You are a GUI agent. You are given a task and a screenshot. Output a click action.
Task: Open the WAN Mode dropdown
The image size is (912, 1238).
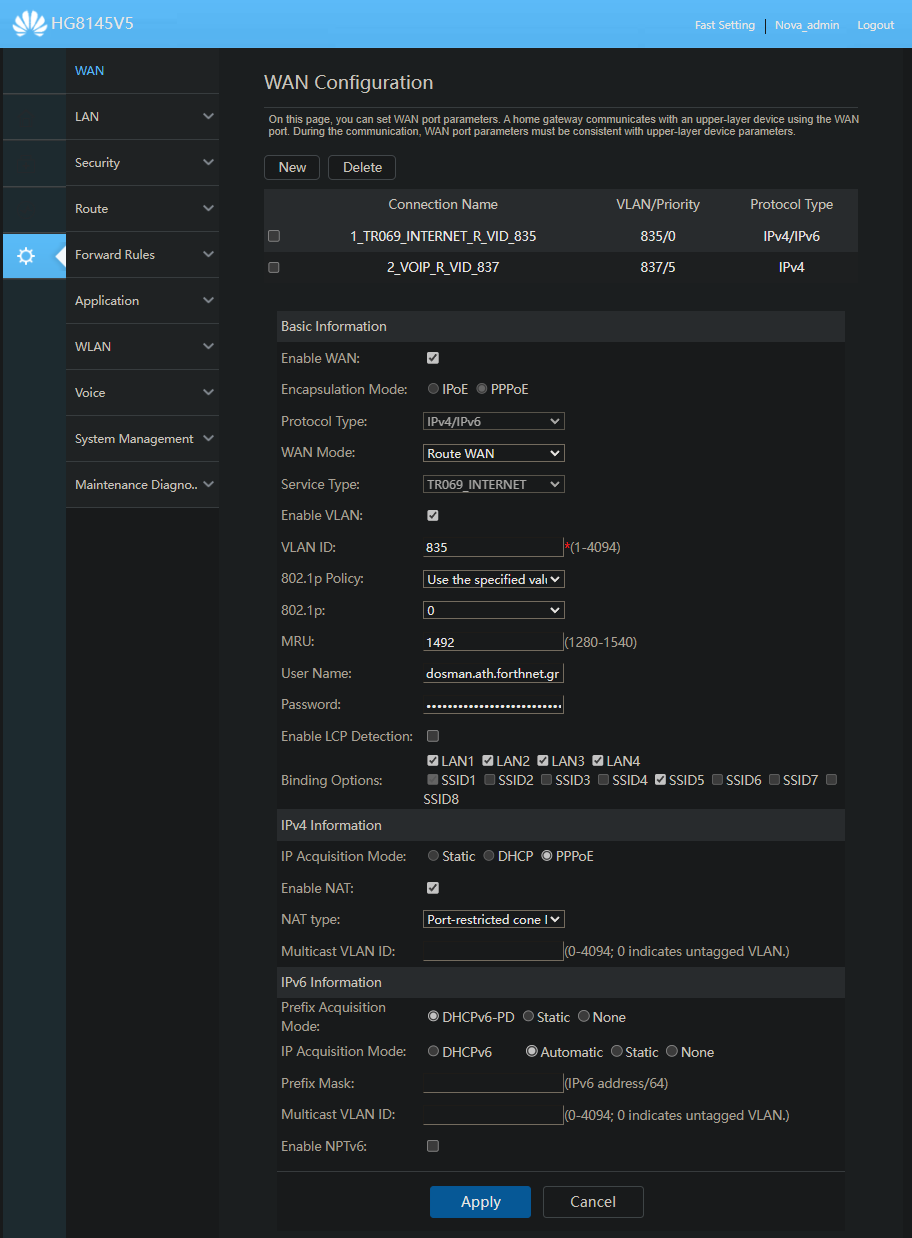tap(494, 453)
